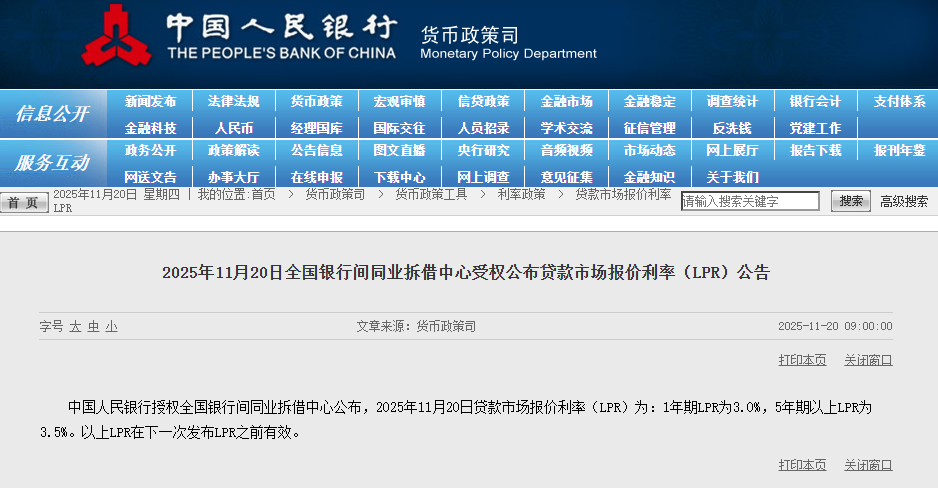
Task: Open 意见征集 navigation item
Action: (567, 177)
